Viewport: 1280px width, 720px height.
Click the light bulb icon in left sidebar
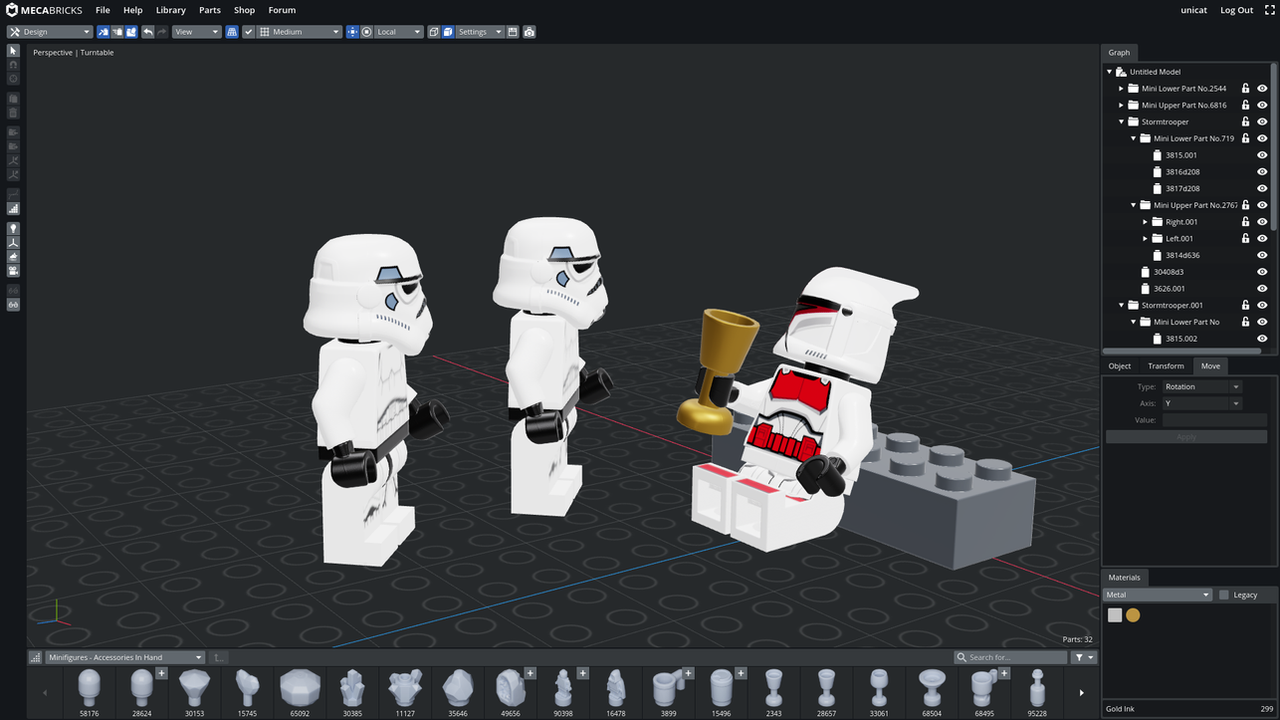point(13,228)
